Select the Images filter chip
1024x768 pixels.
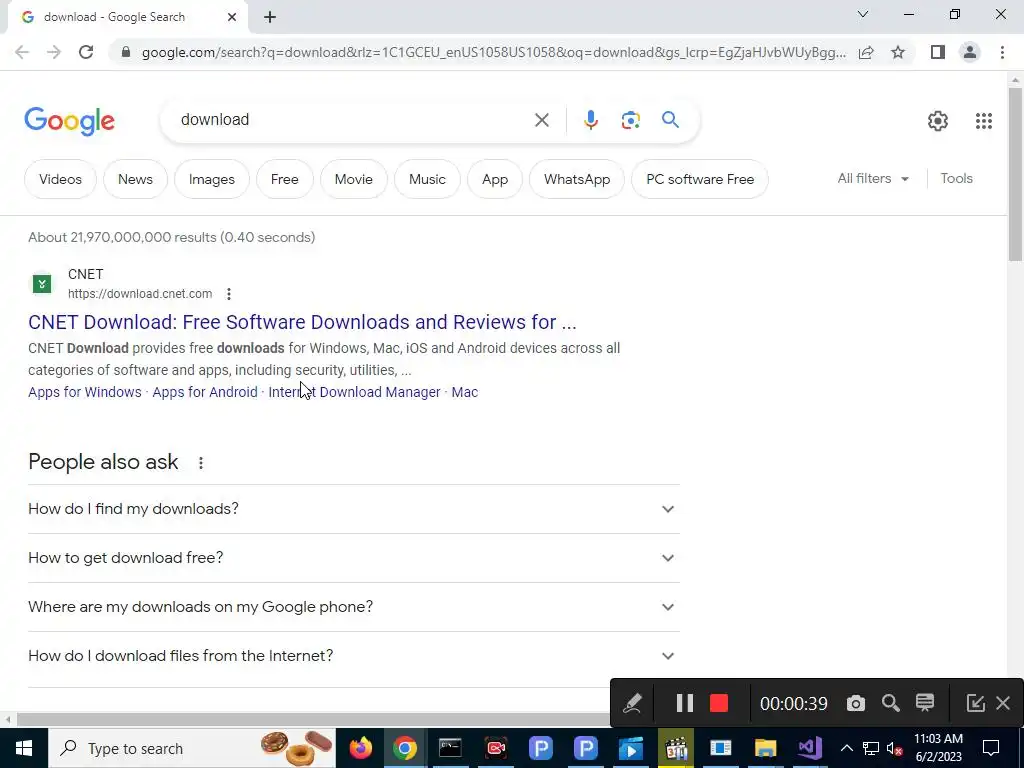[x=212, y=179]
